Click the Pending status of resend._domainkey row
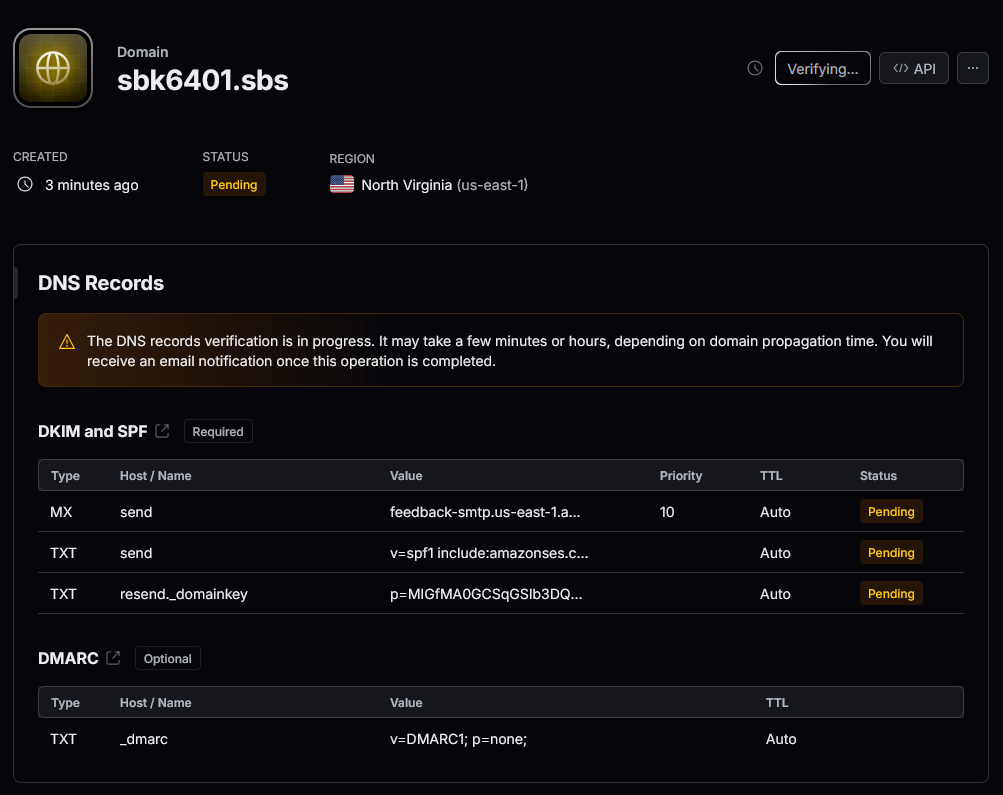This screenshot has height=795, width=1003. point(891,594)
